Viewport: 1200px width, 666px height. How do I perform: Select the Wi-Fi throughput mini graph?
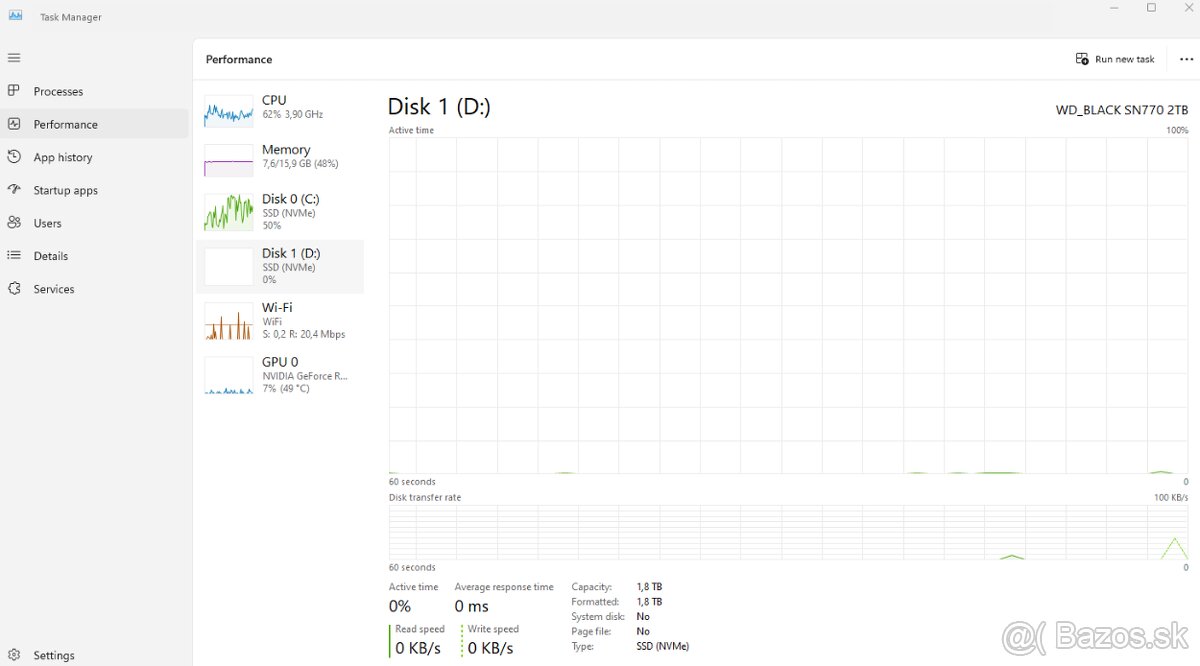point(229,321)
